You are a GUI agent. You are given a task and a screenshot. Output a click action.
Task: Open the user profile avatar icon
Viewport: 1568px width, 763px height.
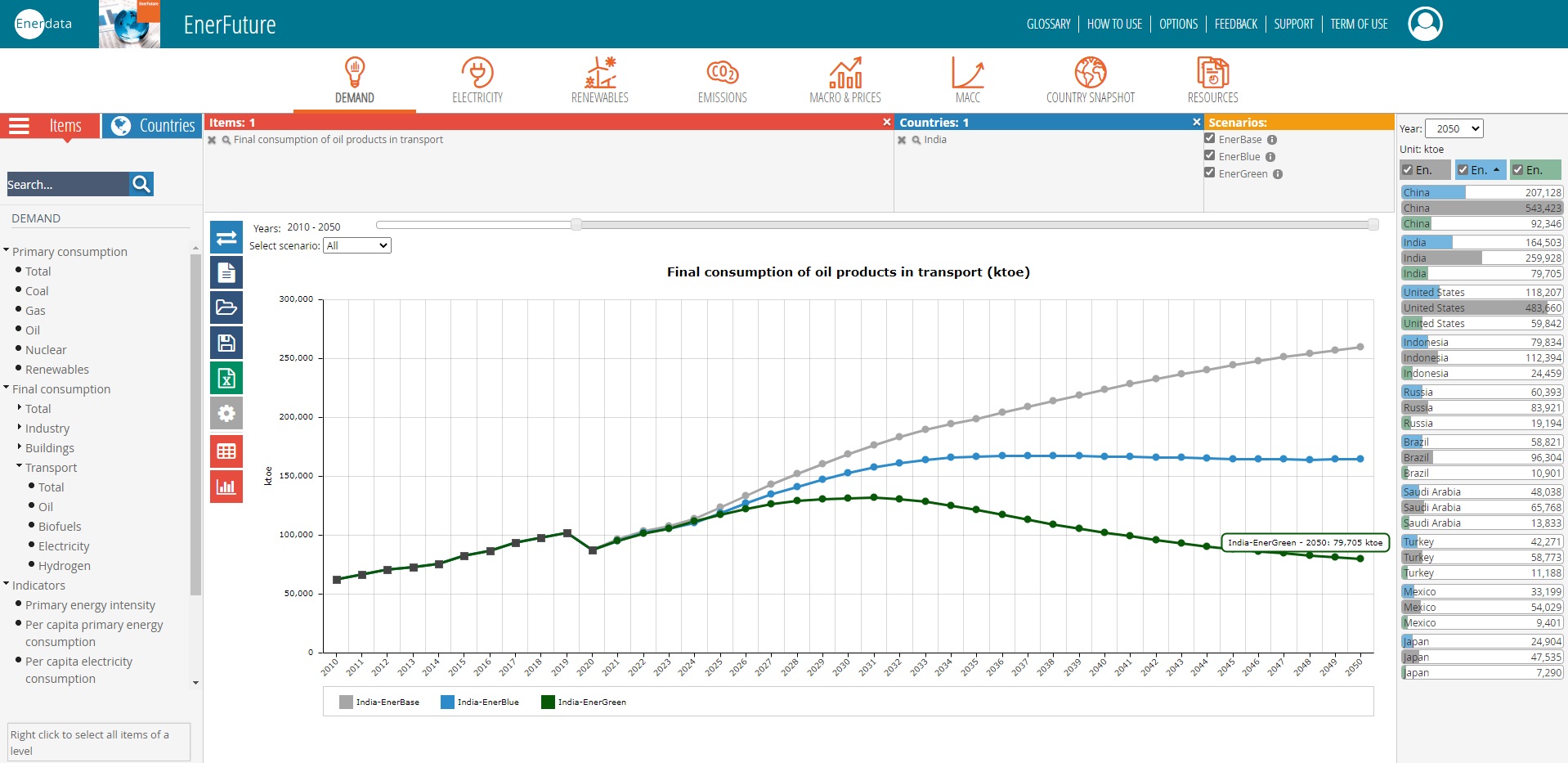(1425, 24)
